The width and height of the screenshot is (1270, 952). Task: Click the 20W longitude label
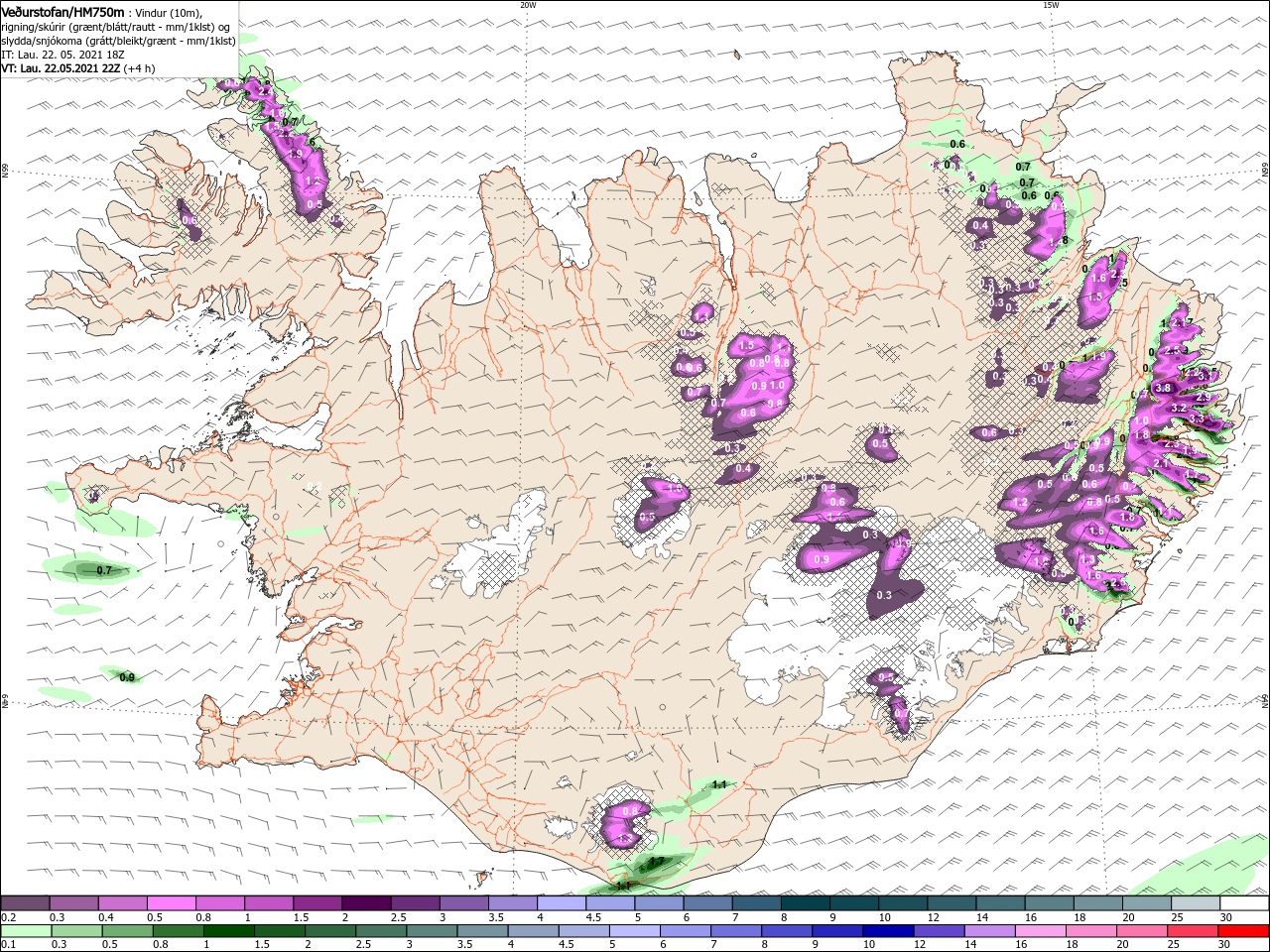[528, 5]
